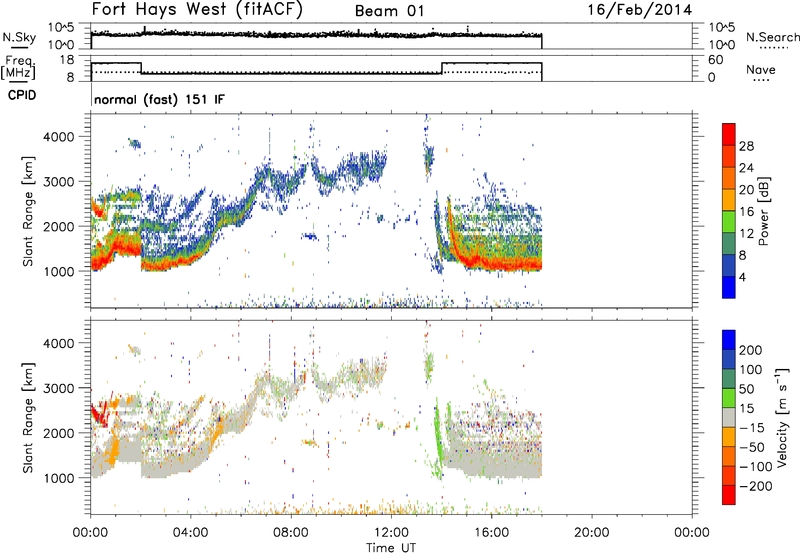Click the '28' tick on the Power scale

[746, 146]
